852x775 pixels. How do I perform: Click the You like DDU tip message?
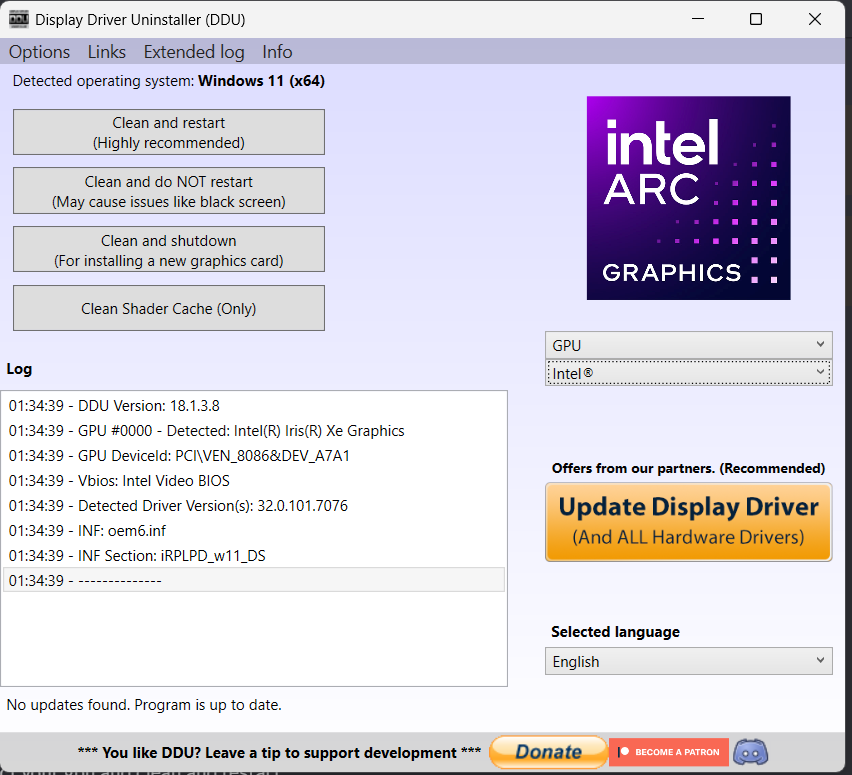(x=279, y=753)
